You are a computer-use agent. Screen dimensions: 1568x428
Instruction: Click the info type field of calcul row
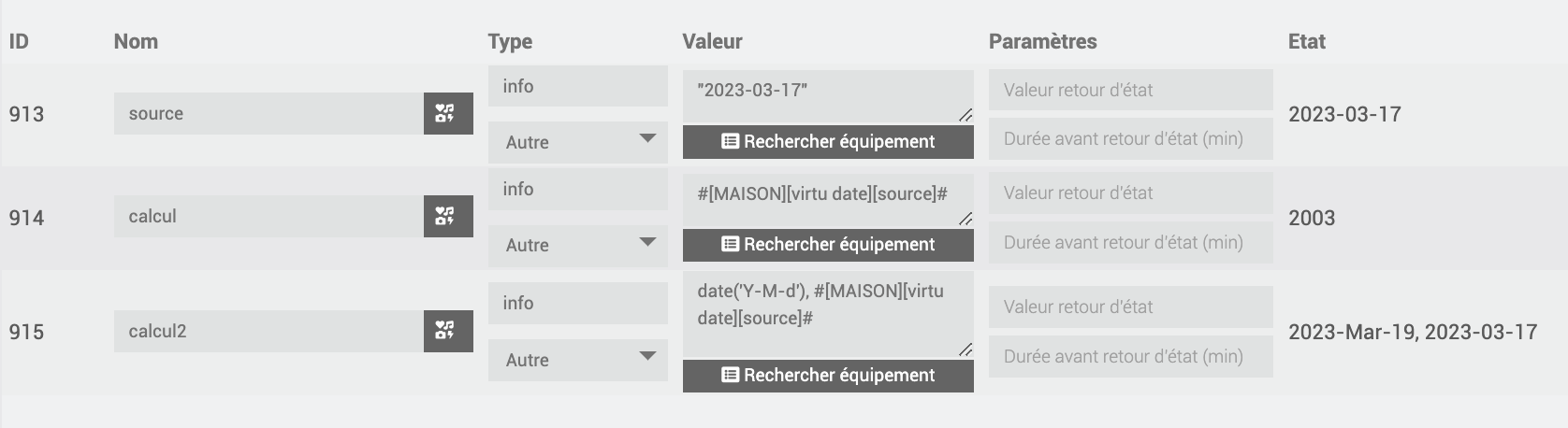point(578,189)
